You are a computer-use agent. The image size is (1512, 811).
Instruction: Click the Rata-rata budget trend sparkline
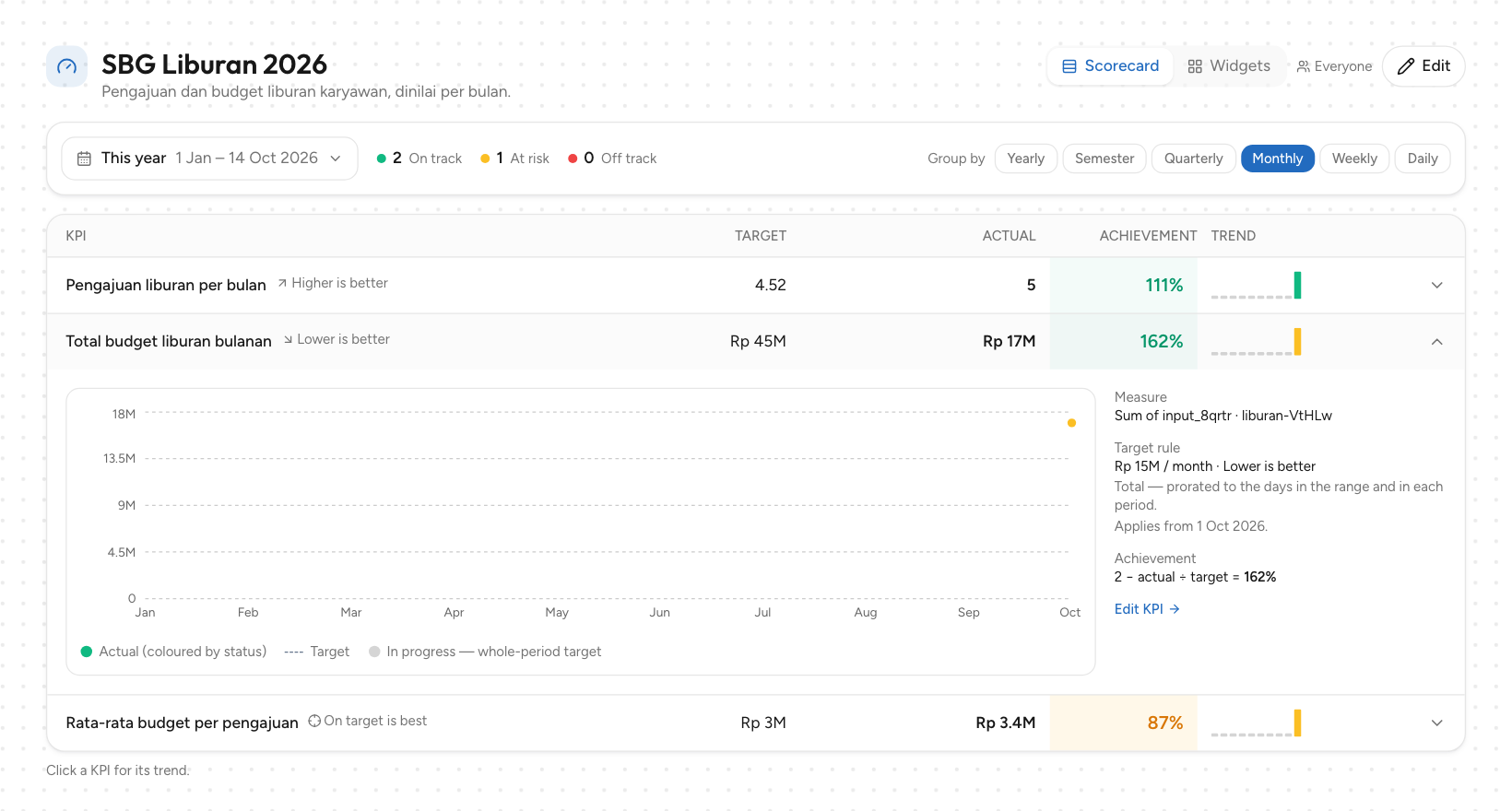(1256, 723)
